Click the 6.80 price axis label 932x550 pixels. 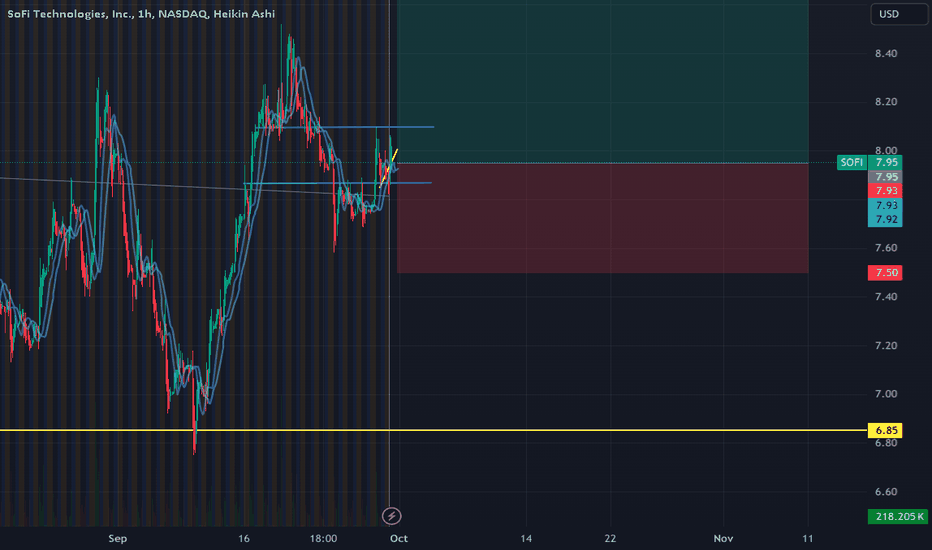[x=886, y=443]
